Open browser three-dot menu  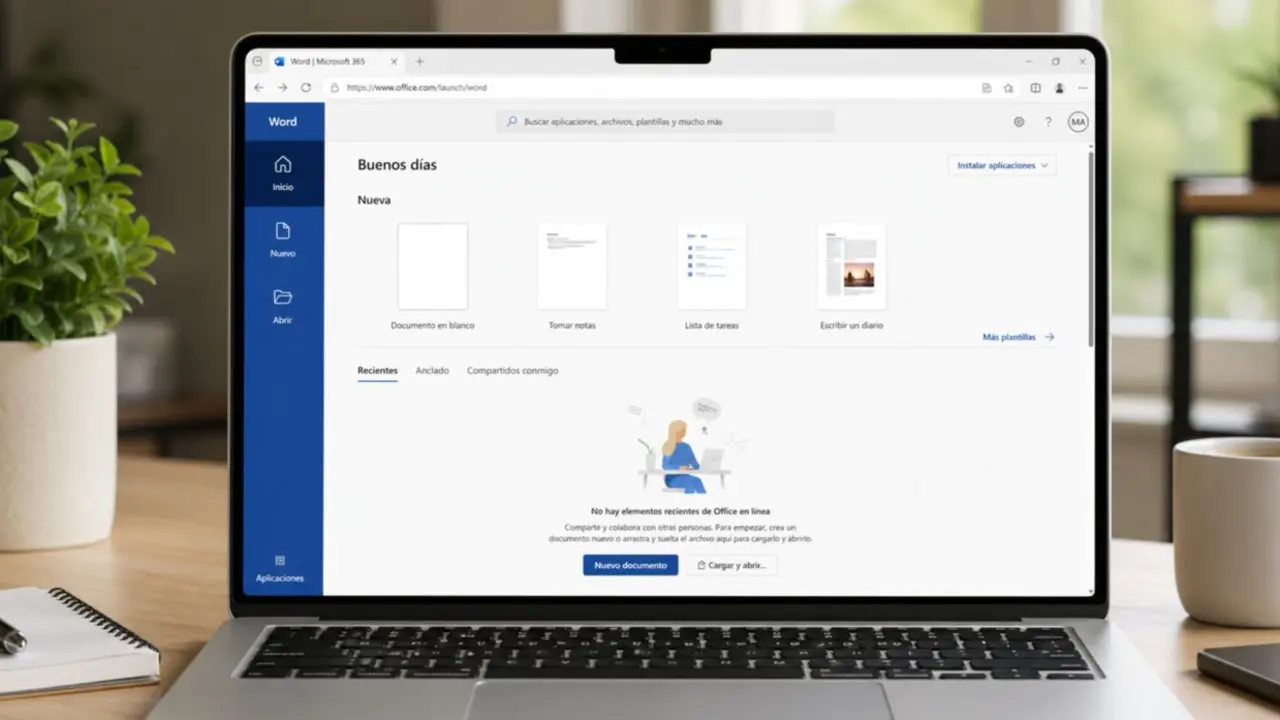1083,88
